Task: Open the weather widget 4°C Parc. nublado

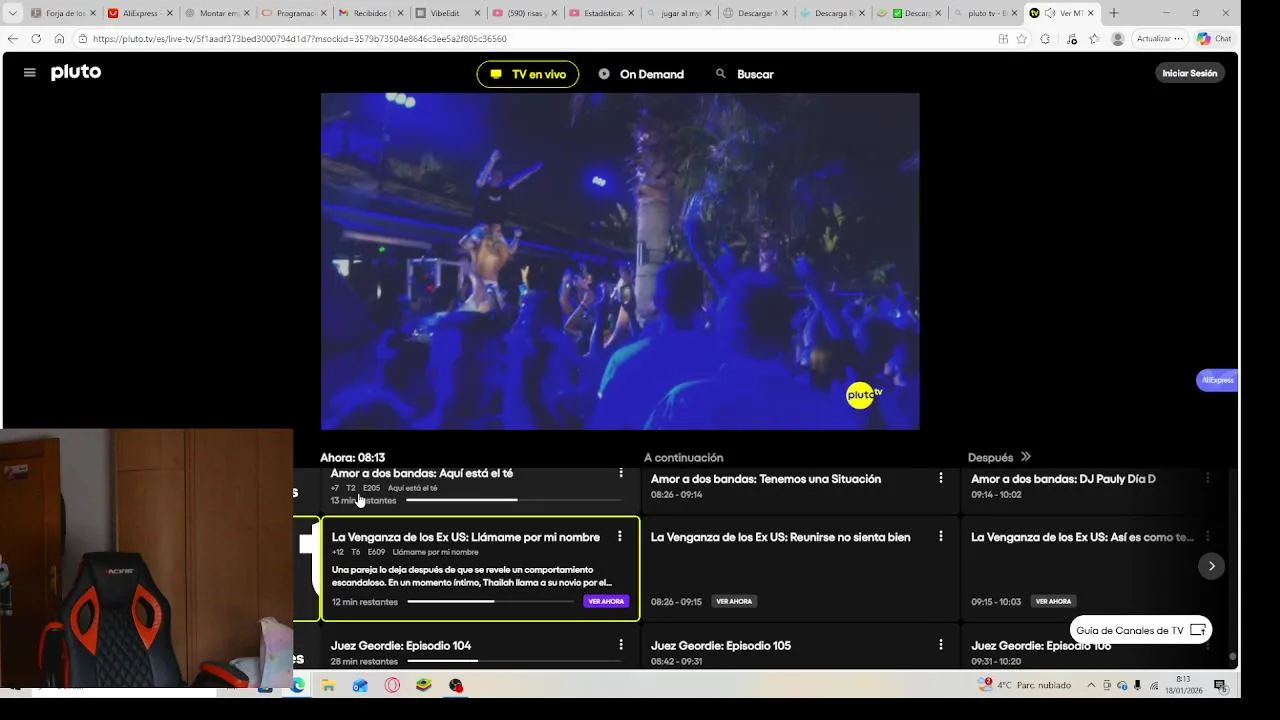Action: [1024, 685]
